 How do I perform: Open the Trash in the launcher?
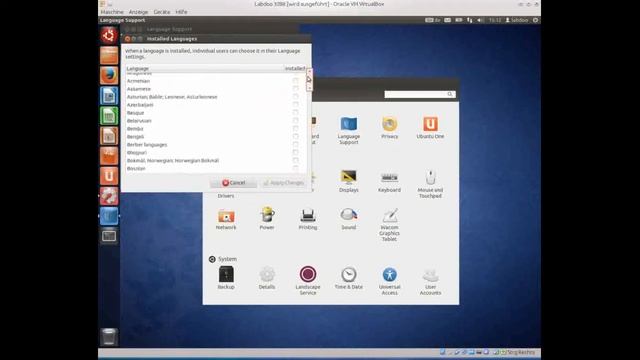click(x=109, y=337)
